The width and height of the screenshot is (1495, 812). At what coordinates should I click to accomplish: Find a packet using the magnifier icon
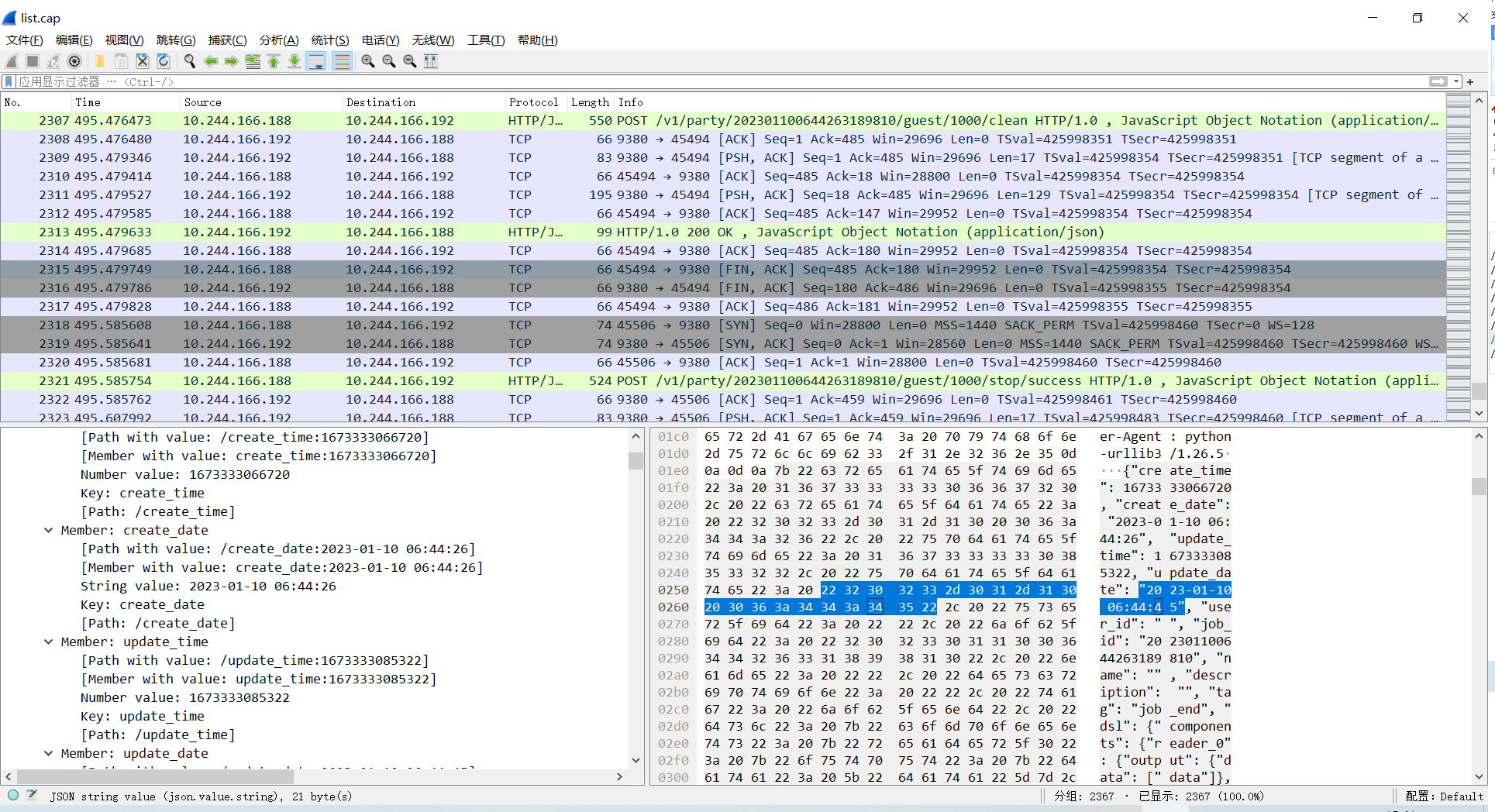(x=190, y=61)
